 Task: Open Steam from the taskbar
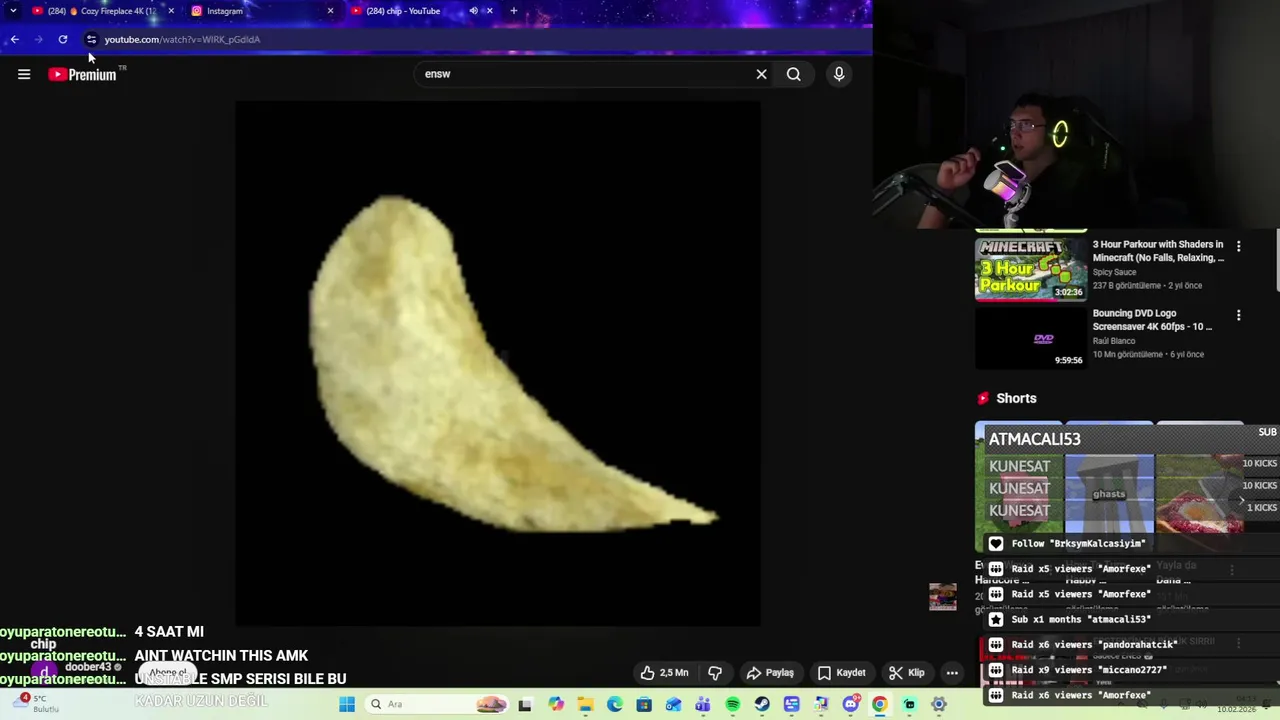click(x=762, y=704)
